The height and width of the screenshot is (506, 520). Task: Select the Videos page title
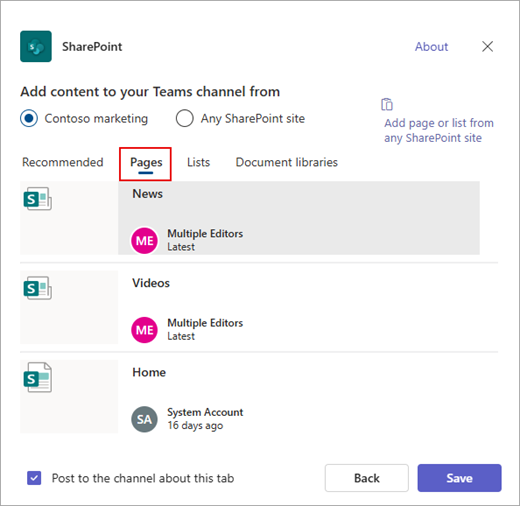[x=151, y=283]
